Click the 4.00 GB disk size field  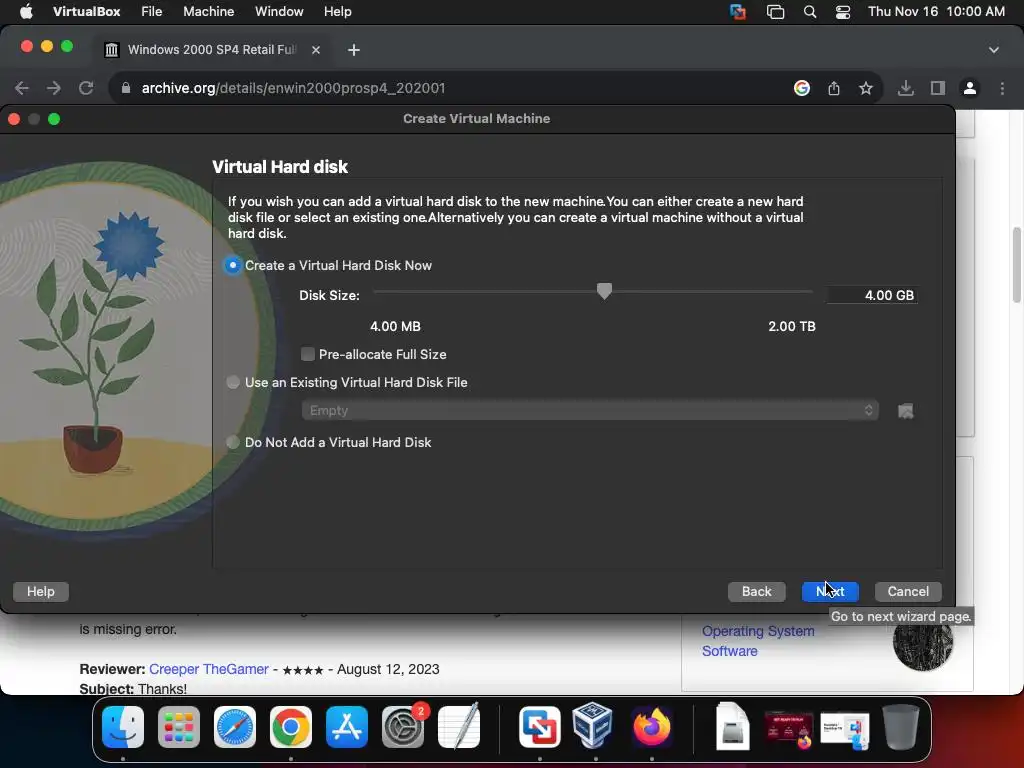(872, 295)
